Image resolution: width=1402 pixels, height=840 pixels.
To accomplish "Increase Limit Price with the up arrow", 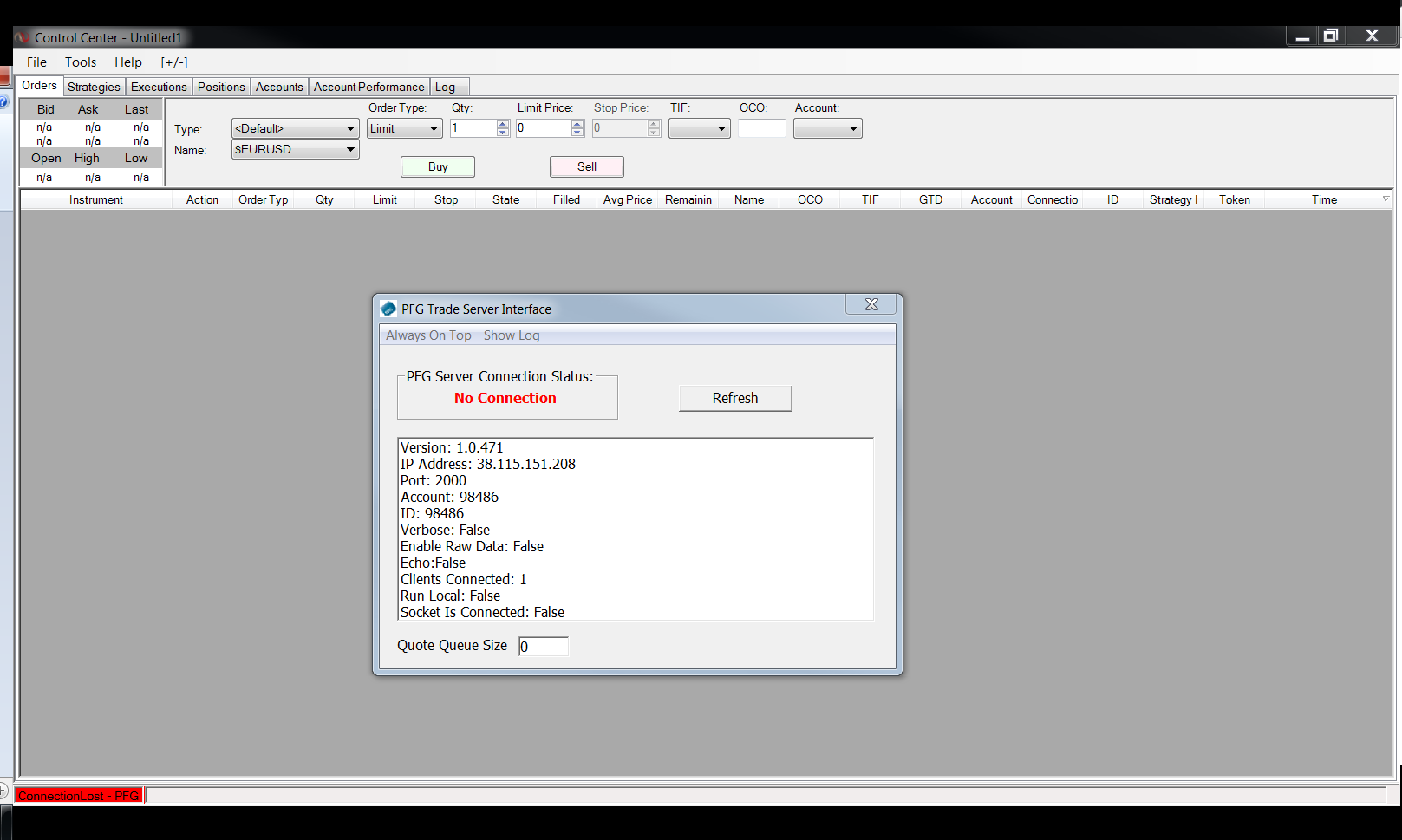I will click(578, 124).
